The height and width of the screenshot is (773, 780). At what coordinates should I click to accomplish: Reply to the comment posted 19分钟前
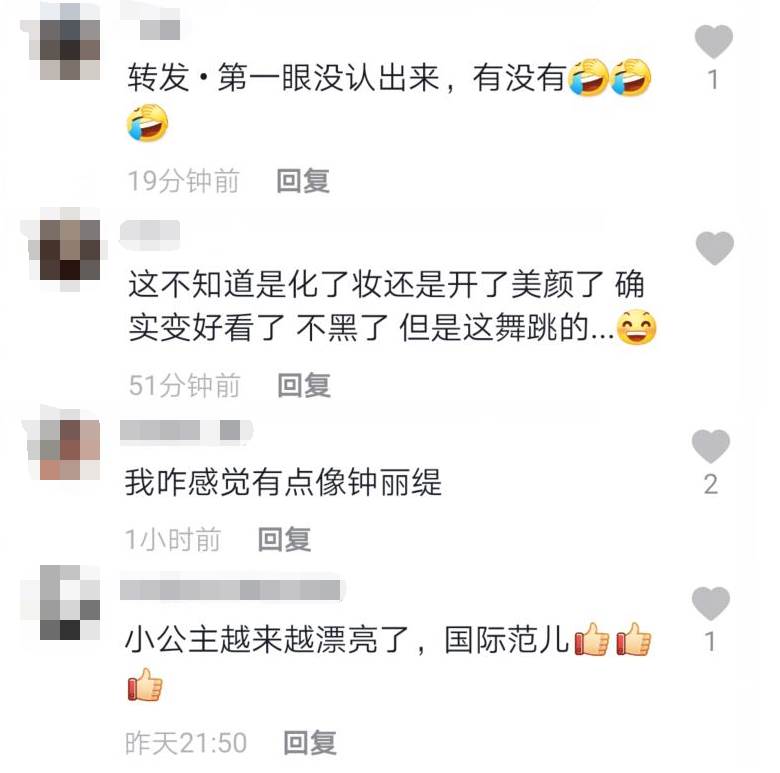[x=303, y=181]
